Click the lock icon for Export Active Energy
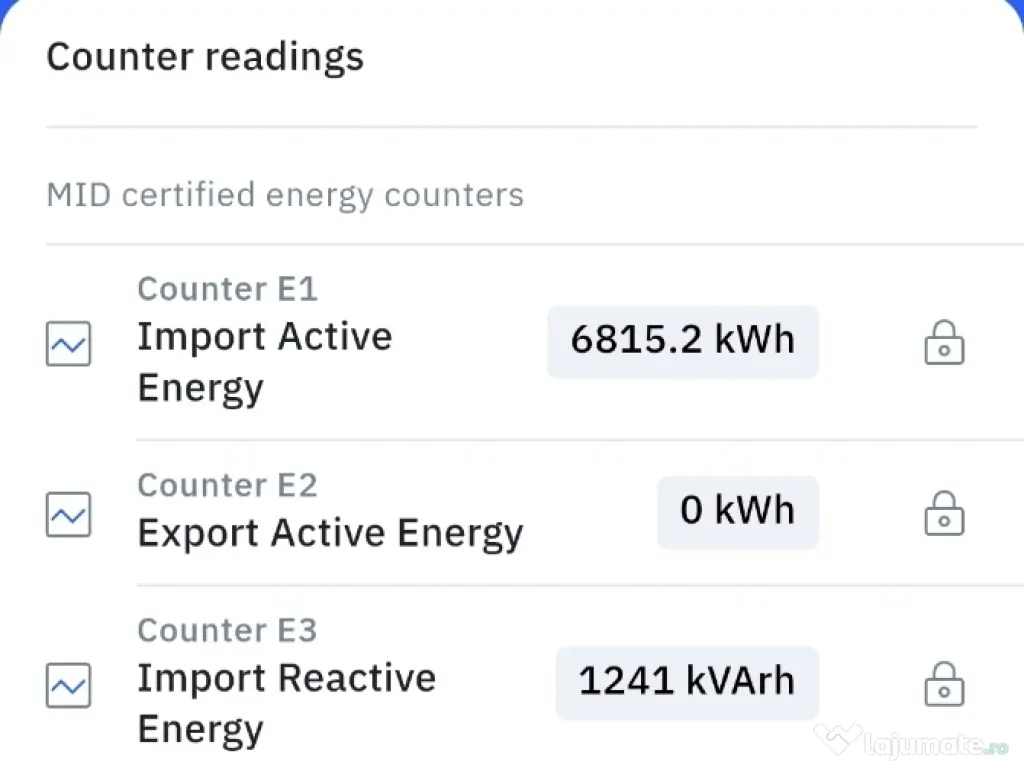The width and height of the screenshot is (1024, 768). tap(943, 514)
